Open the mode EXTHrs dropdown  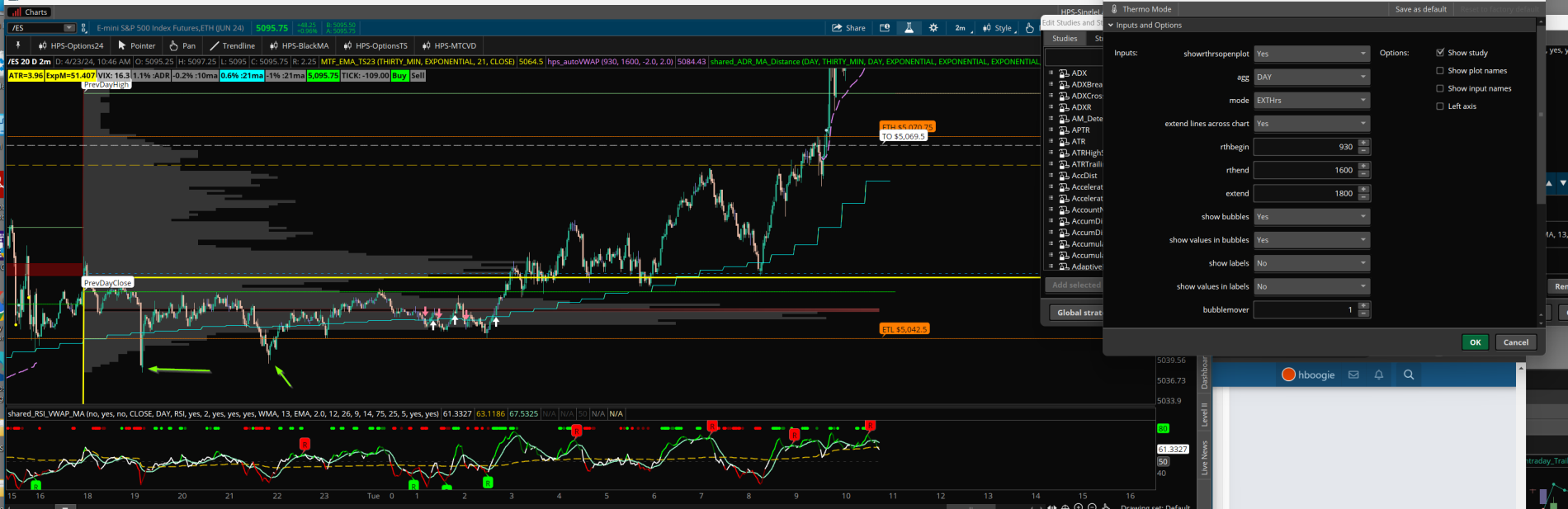tap(1311, 100)
